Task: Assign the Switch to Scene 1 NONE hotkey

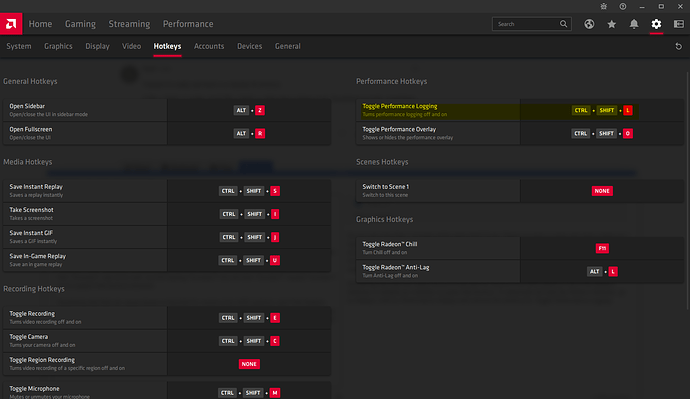Action: tap(602, 191)
